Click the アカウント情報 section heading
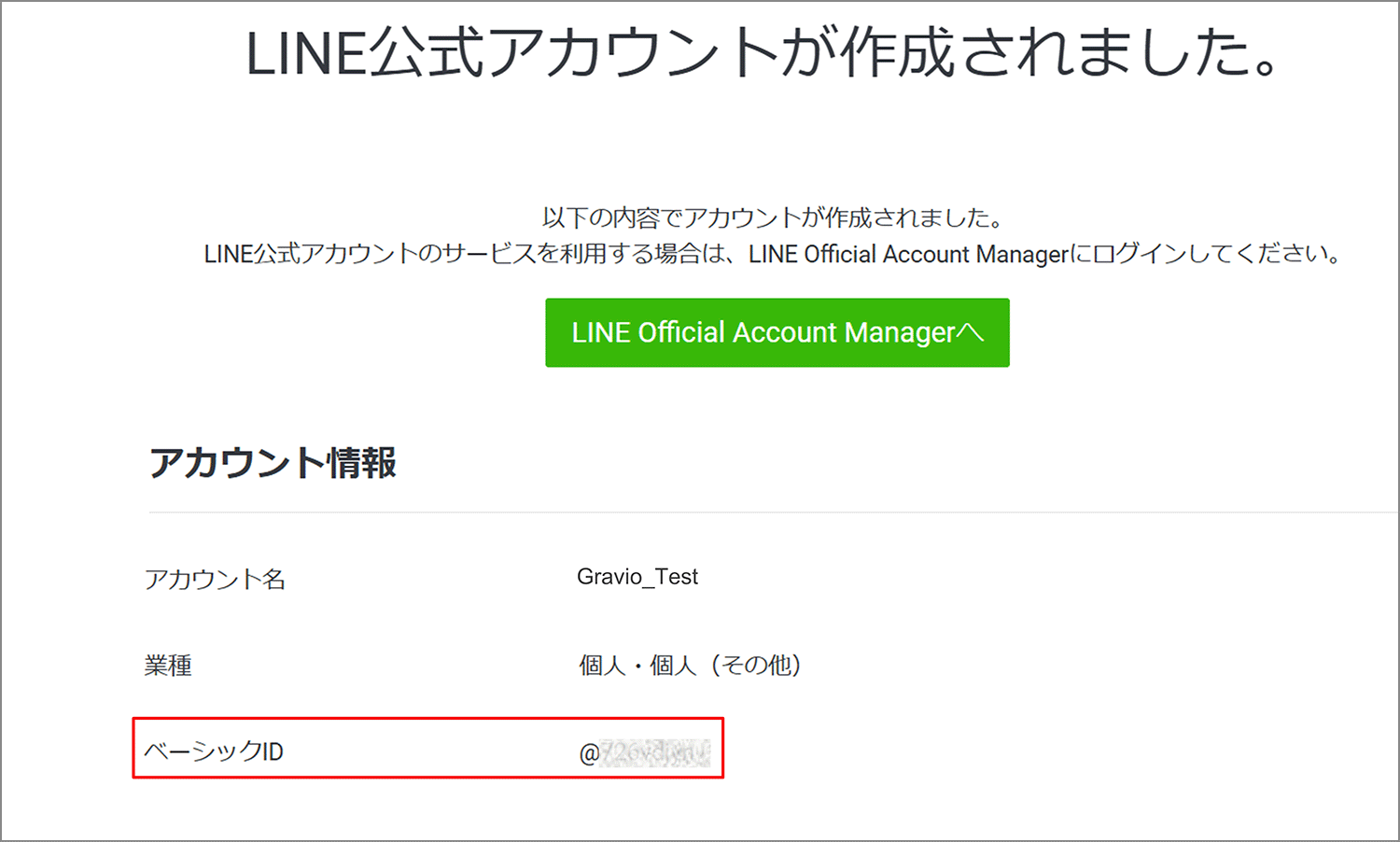Image resolution: width=1400 pixels, height=842 pixels. [x=273, y=463]
